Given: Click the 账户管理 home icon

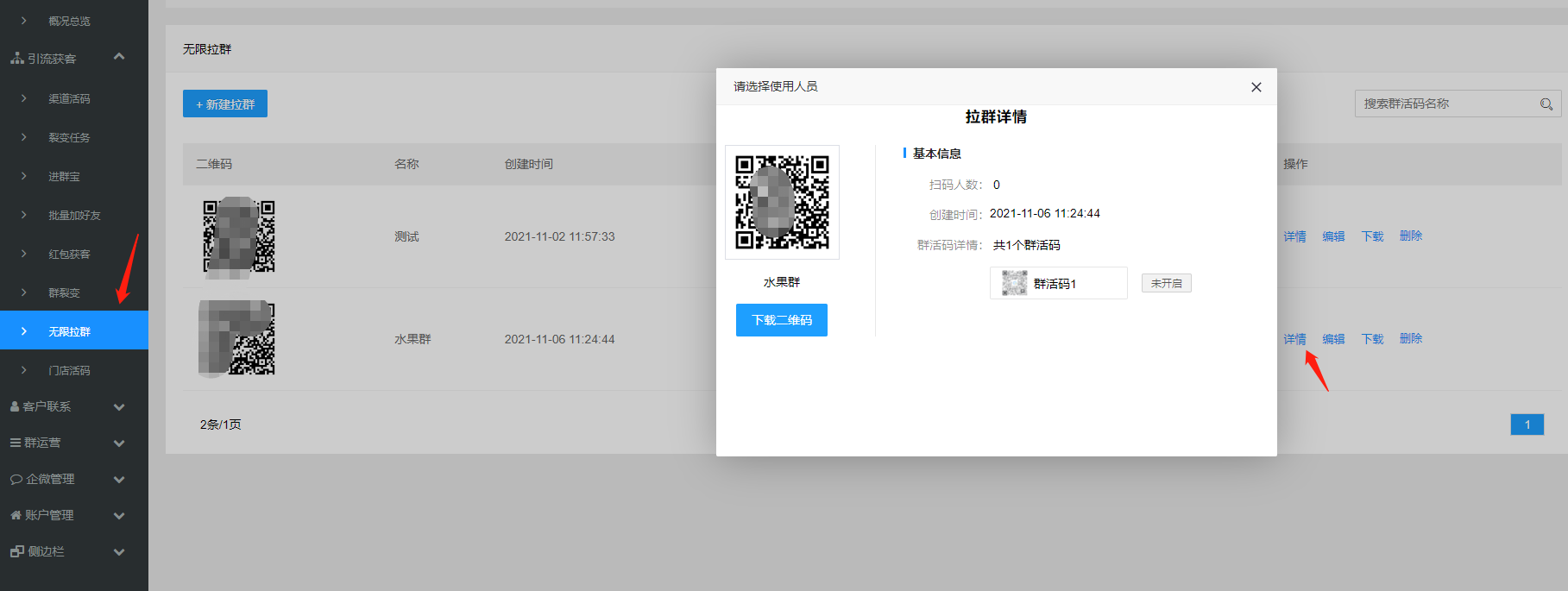Looking at the screenshot, I should pyautogui.click(x=16, y=515).
